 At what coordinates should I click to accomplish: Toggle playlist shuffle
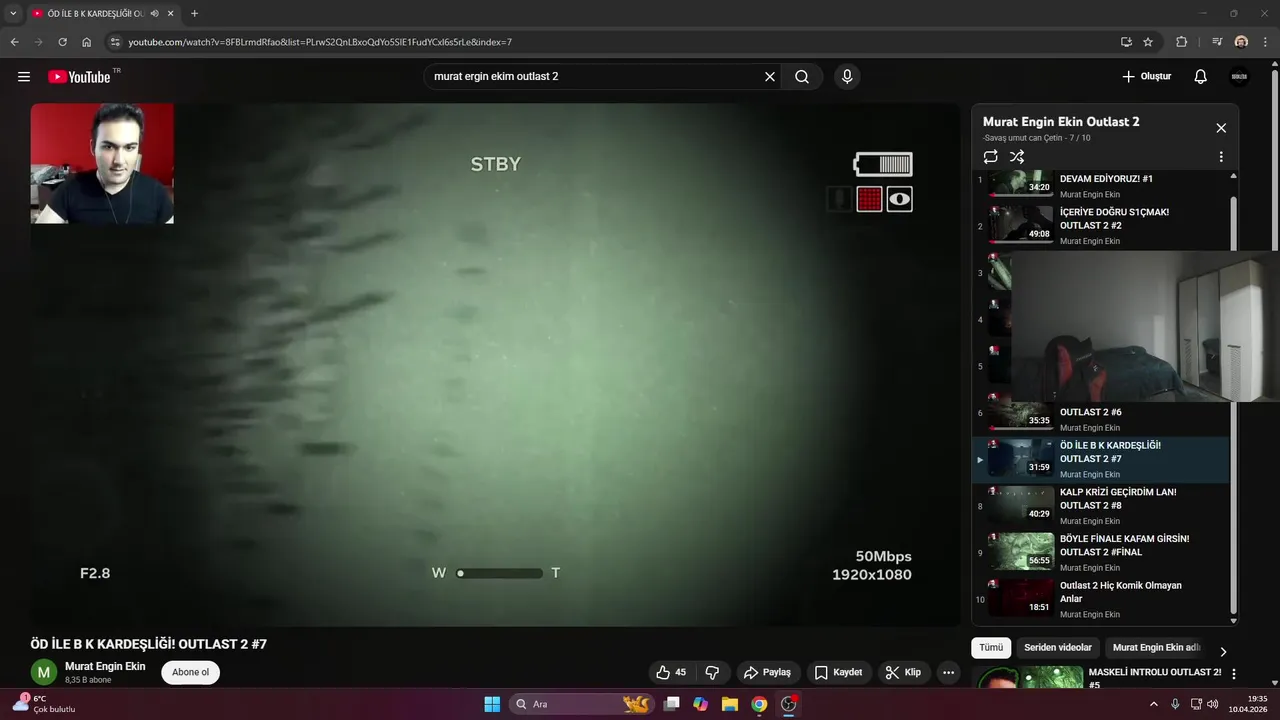[1017, 157]
